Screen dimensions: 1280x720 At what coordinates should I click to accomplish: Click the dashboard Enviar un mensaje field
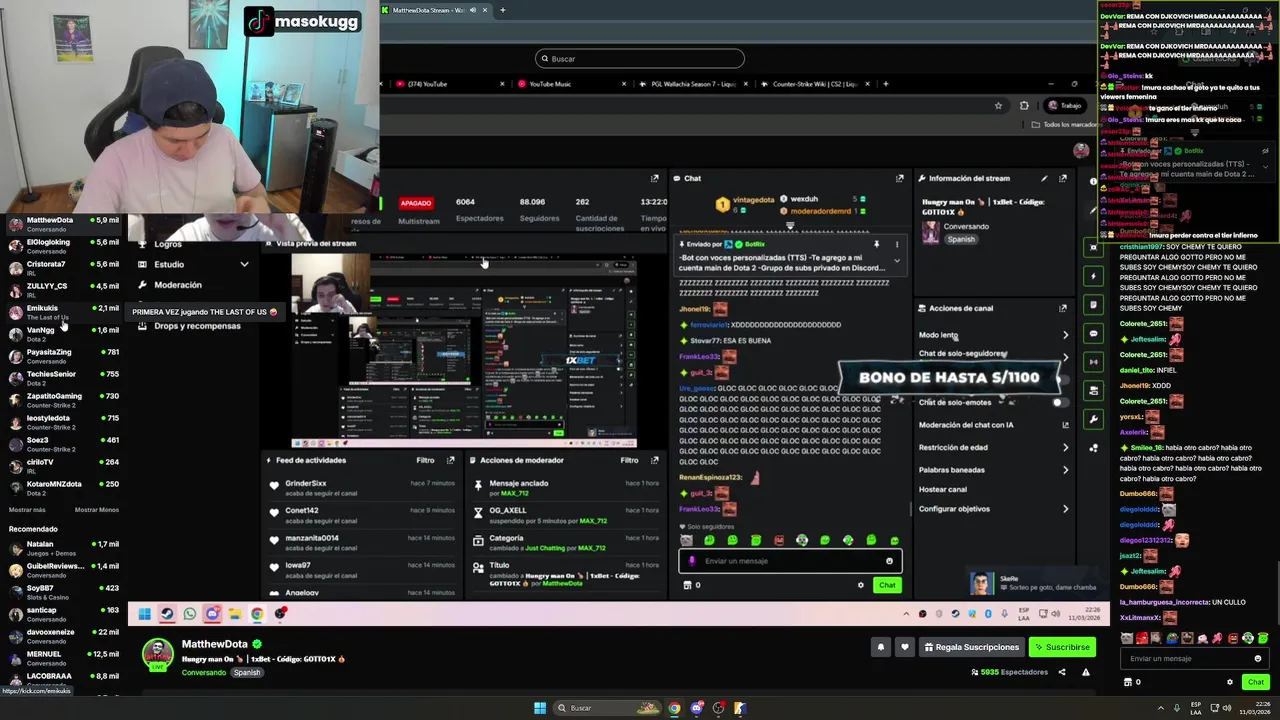(790, 561)
